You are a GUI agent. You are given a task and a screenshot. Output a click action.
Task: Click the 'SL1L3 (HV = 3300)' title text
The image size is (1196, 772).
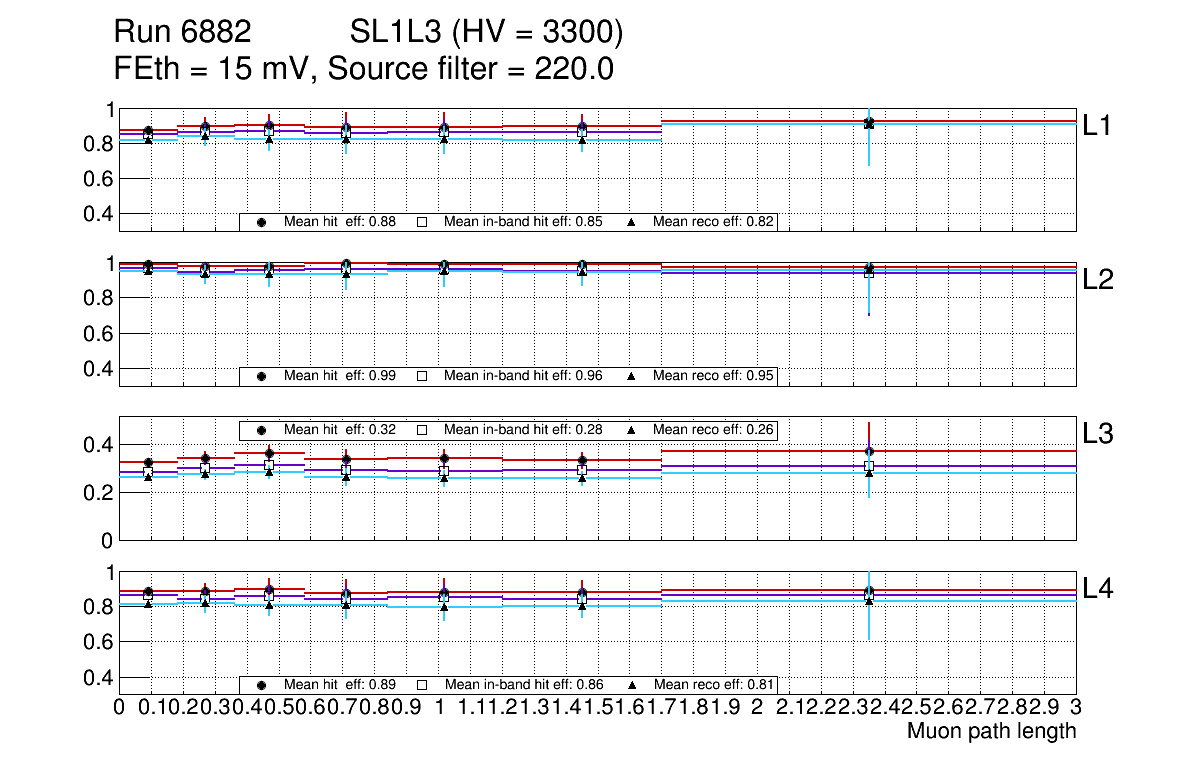click(x=487, y=33)
